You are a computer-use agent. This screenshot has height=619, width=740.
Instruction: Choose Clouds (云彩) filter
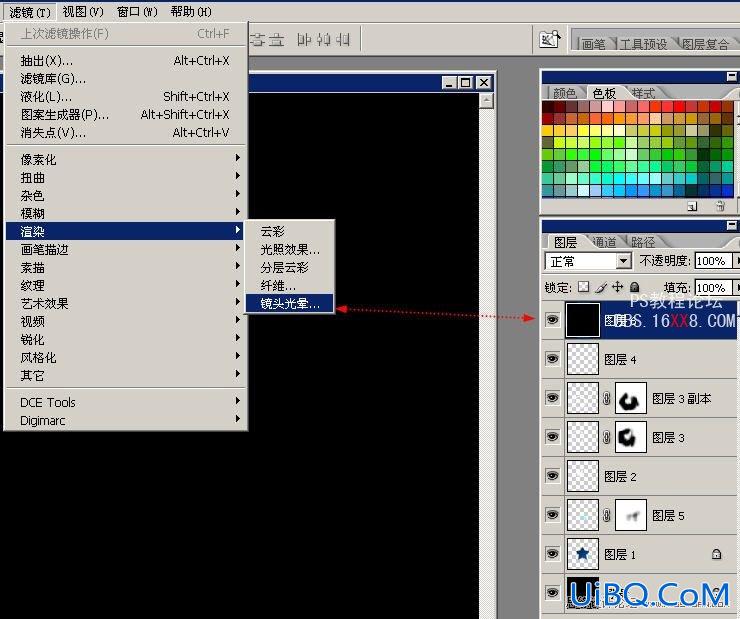click(x=290, y=231)
